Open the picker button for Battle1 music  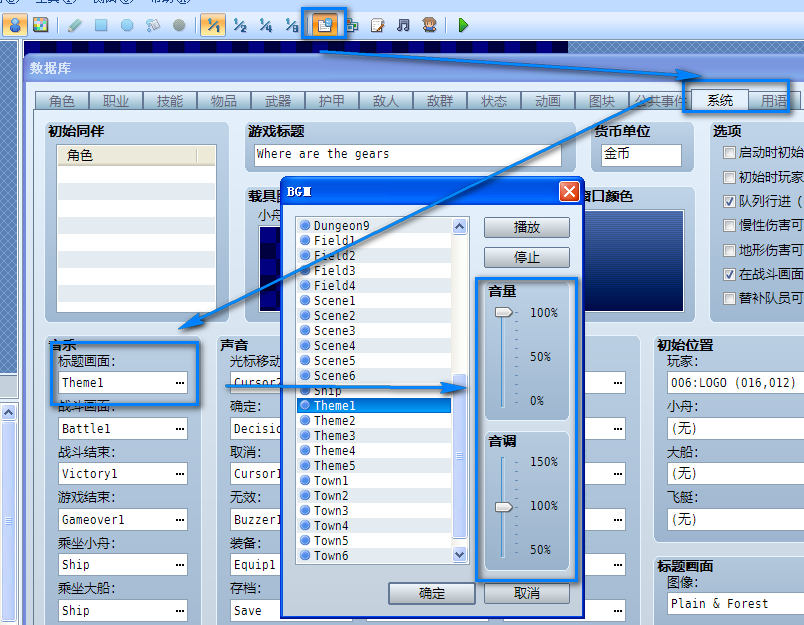179,429
